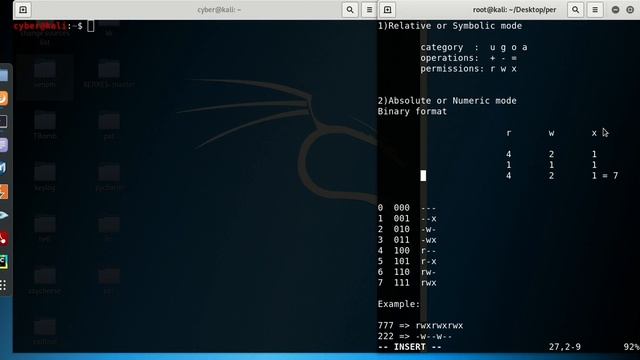The height and width of the screenshot is (360, 640).
Task: Open hamburger menu in cyber@kali terminal
Action: pyautogui.click(x=369, y=9)
